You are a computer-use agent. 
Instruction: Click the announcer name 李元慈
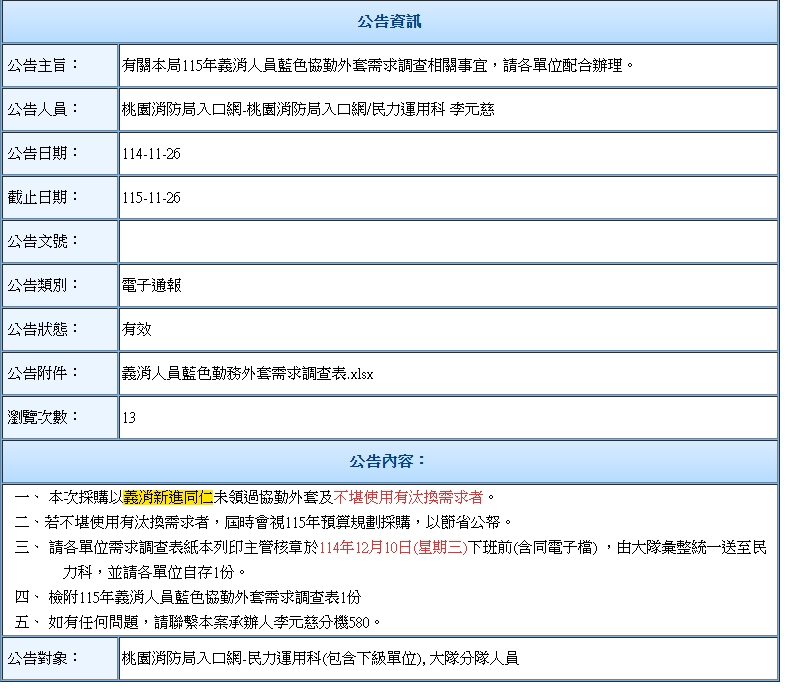click(472, 110)
